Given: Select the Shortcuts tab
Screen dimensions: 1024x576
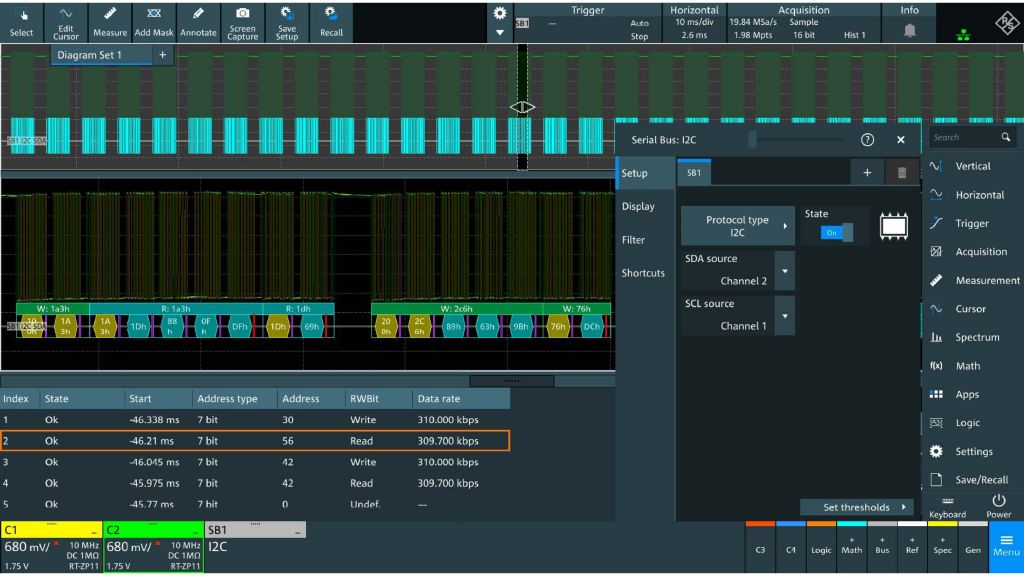Looking at the screenshot, I should (x=645, y=273).
